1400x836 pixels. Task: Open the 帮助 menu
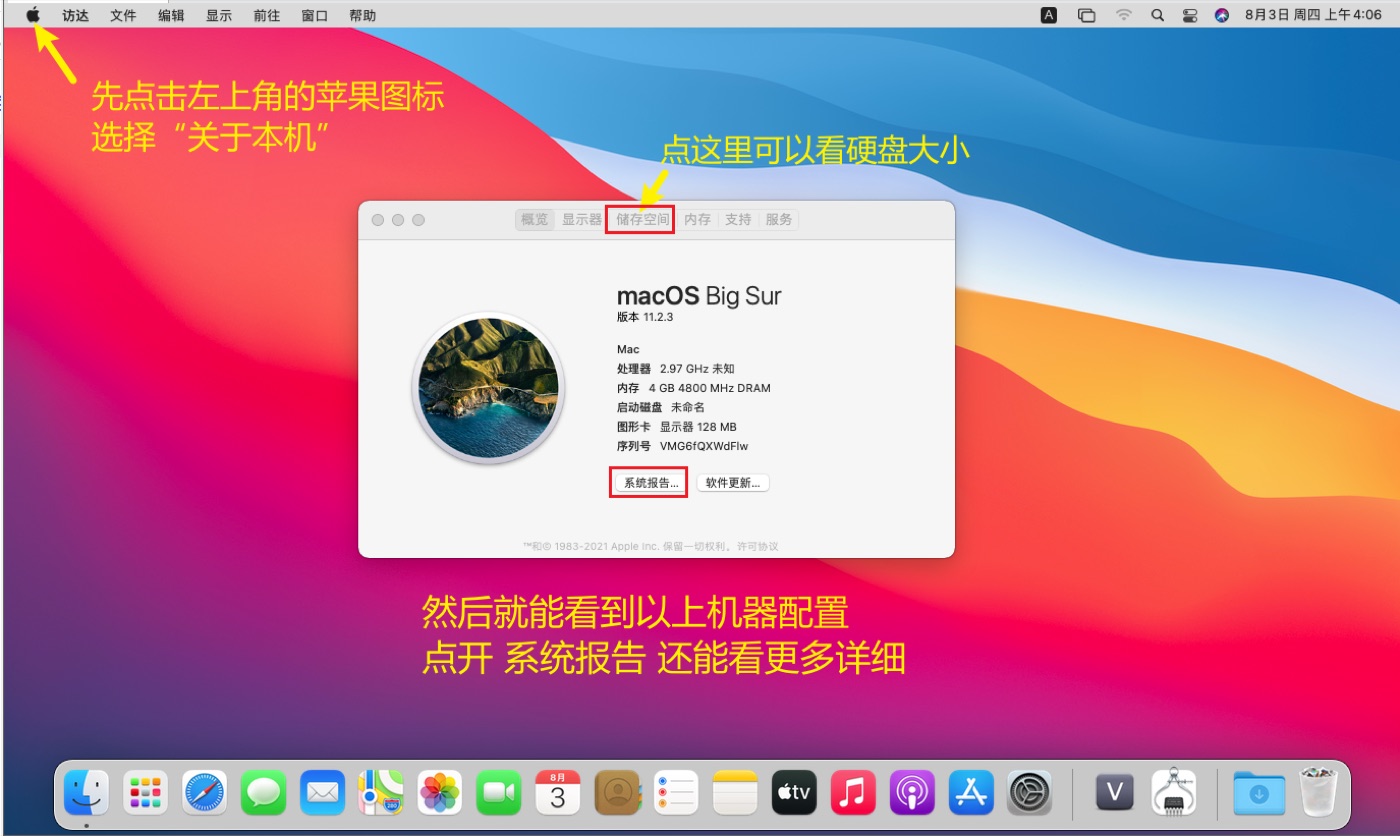[x=363, y=15]
